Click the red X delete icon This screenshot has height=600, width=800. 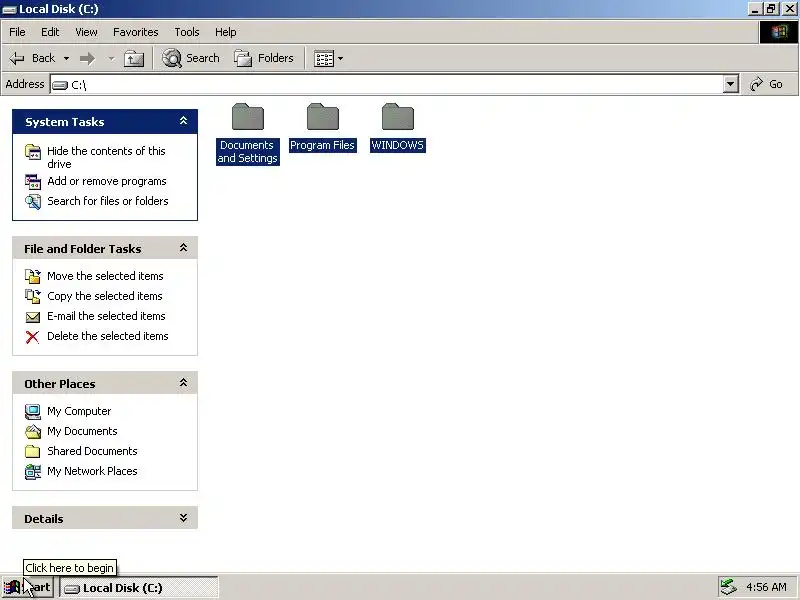pos(33,337)
